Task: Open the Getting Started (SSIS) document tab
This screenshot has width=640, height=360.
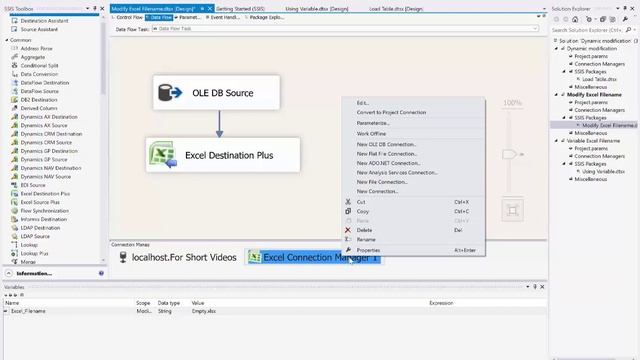Action: click(240, 9)
